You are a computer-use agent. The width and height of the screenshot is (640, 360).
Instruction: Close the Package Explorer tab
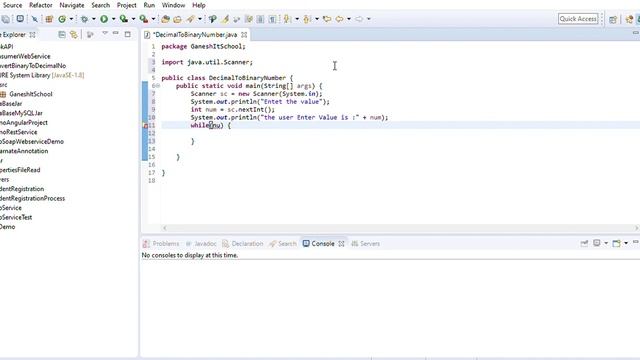(32, 35)
